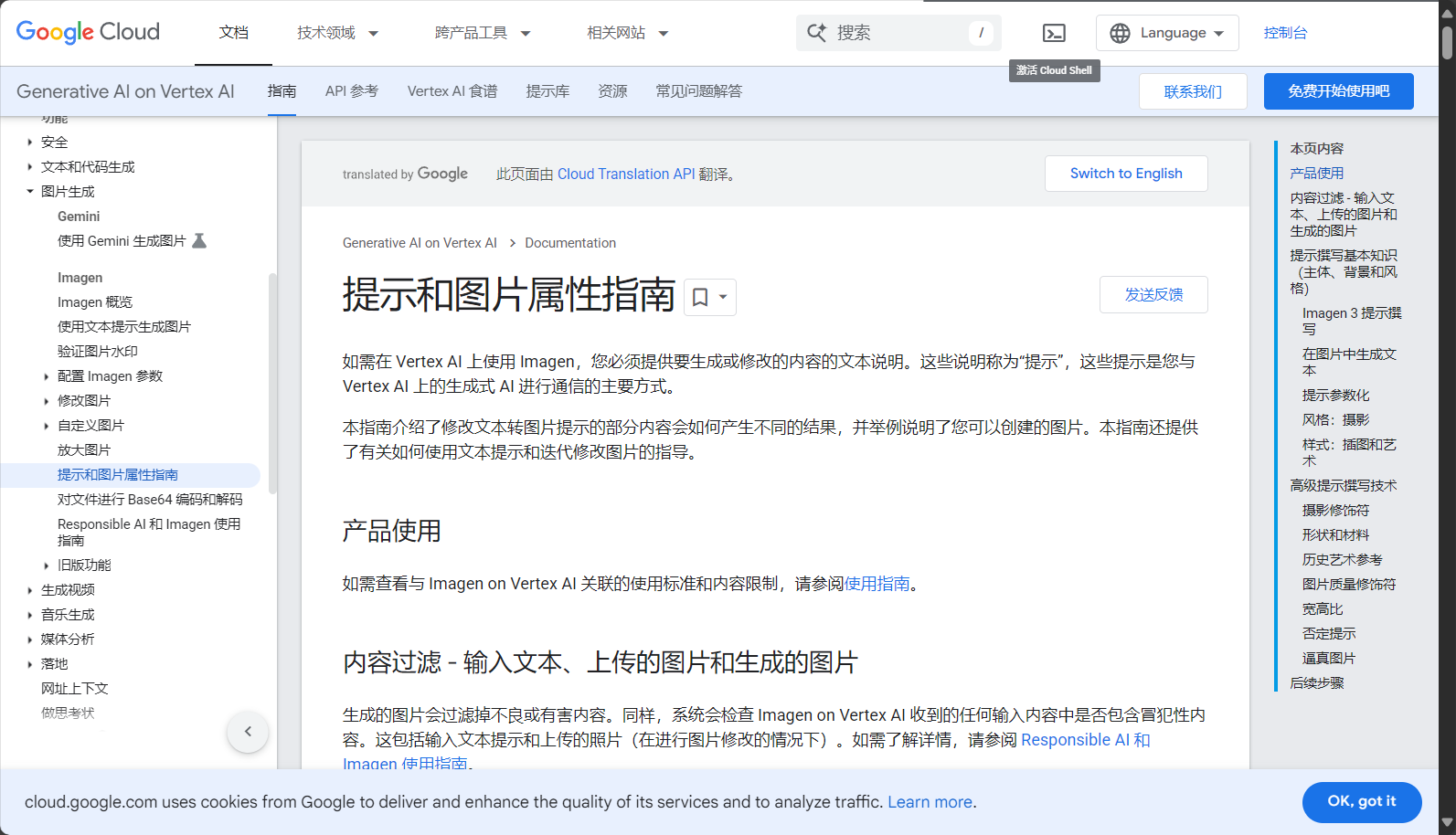
Task: Open 对文件进行 Base64 编码和解码 item
Action: point(150,500)
